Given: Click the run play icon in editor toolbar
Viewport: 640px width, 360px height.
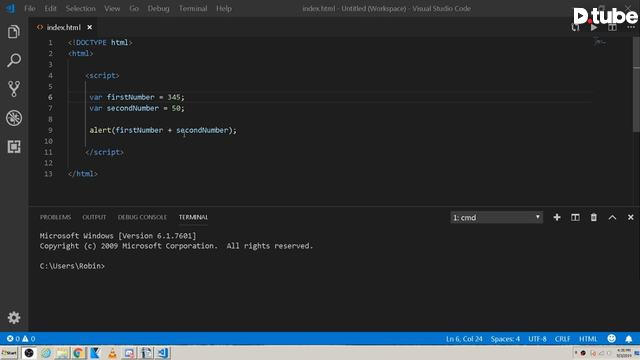Looking at the screenshot, I should point(594,28).
